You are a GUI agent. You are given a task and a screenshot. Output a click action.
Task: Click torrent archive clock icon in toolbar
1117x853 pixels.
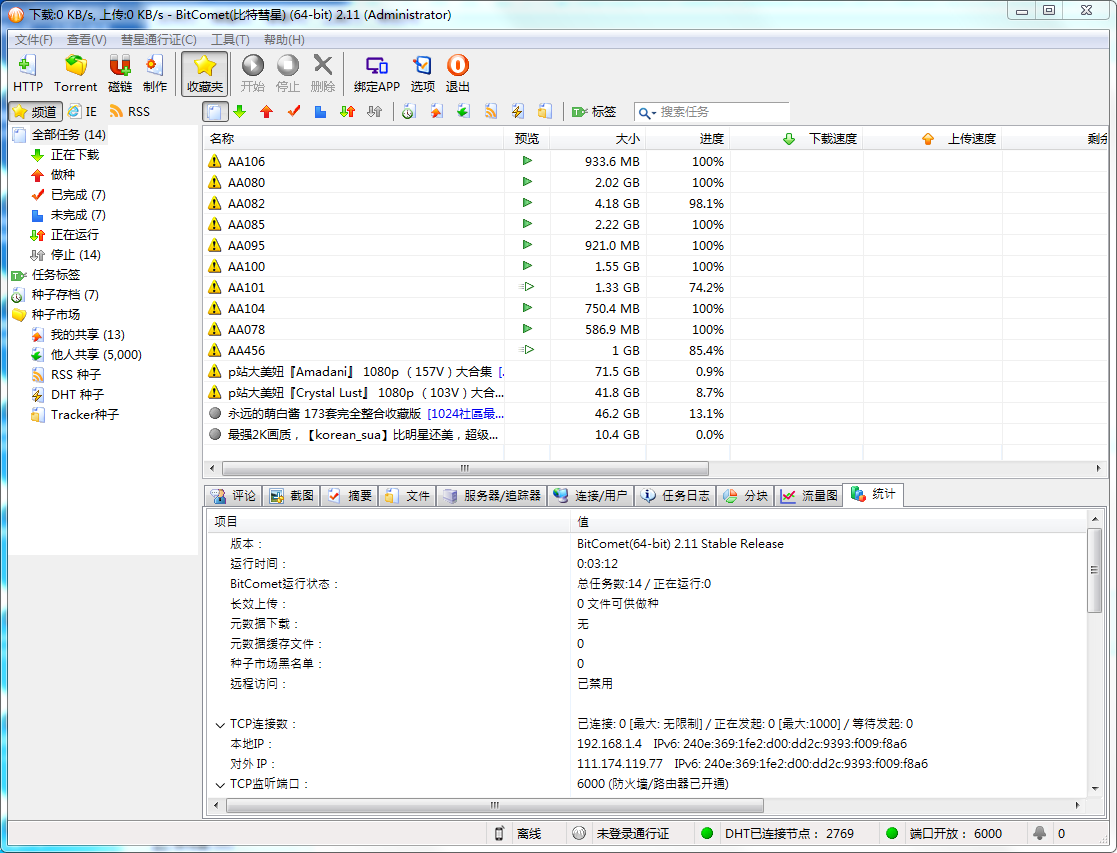408,111
